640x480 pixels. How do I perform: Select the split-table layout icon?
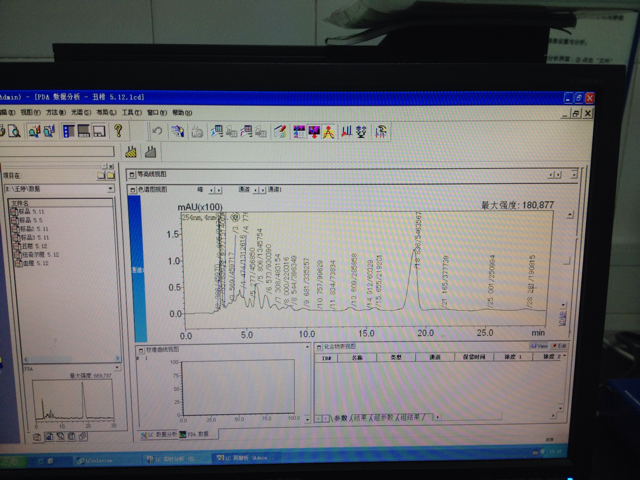click(x=84, y=131)
